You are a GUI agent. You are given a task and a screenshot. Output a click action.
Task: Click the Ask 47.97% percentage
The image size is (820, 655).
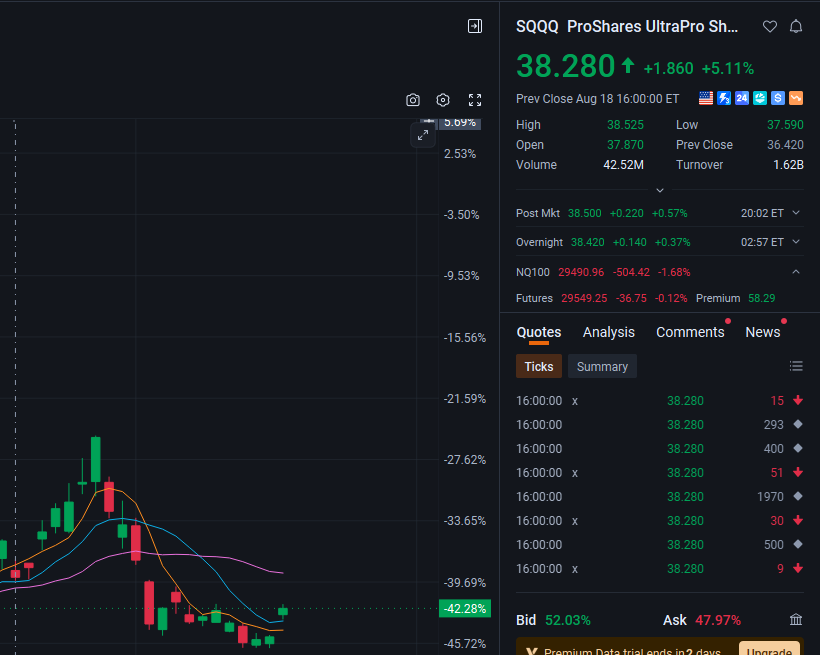click(718, 620)
